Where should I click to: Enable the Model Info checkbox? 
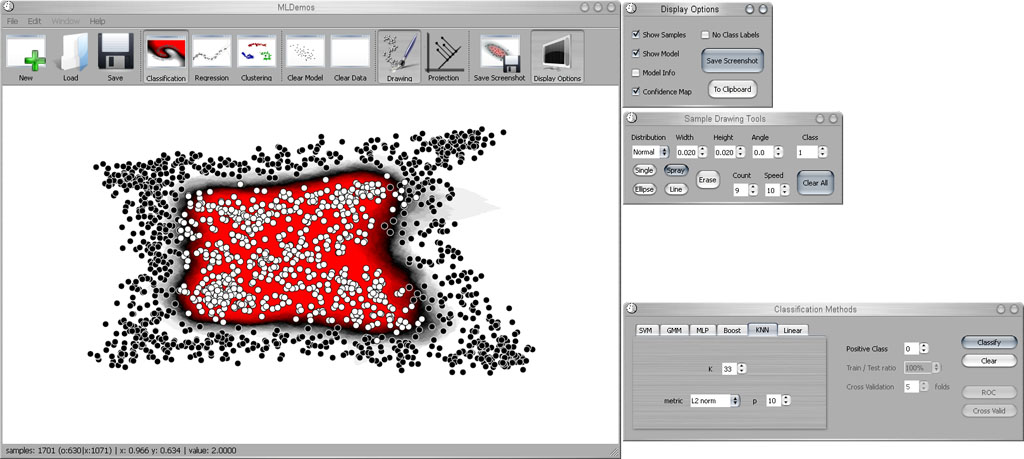tap(636, 72)
